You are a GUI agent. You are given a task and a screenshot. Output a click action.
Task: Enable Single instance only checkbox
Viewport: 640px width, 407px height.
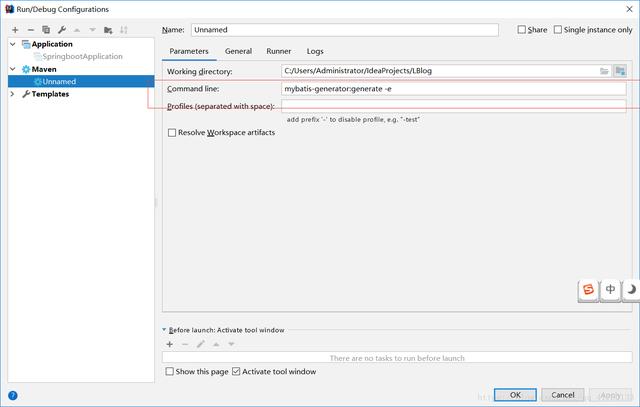tap(558, 29)
